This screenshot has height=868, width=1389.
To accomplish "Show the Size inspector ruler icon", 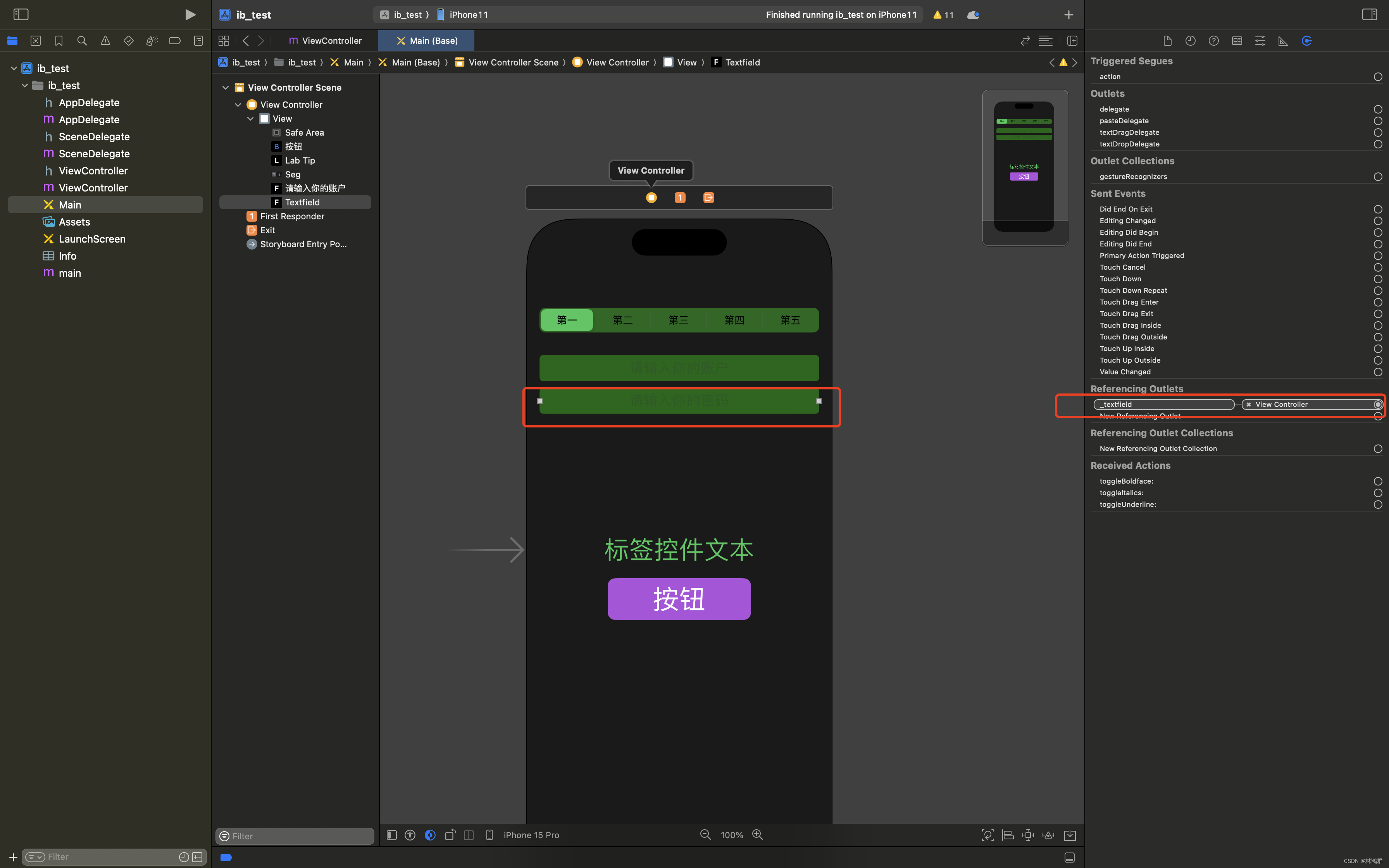I will [1283, 41].
